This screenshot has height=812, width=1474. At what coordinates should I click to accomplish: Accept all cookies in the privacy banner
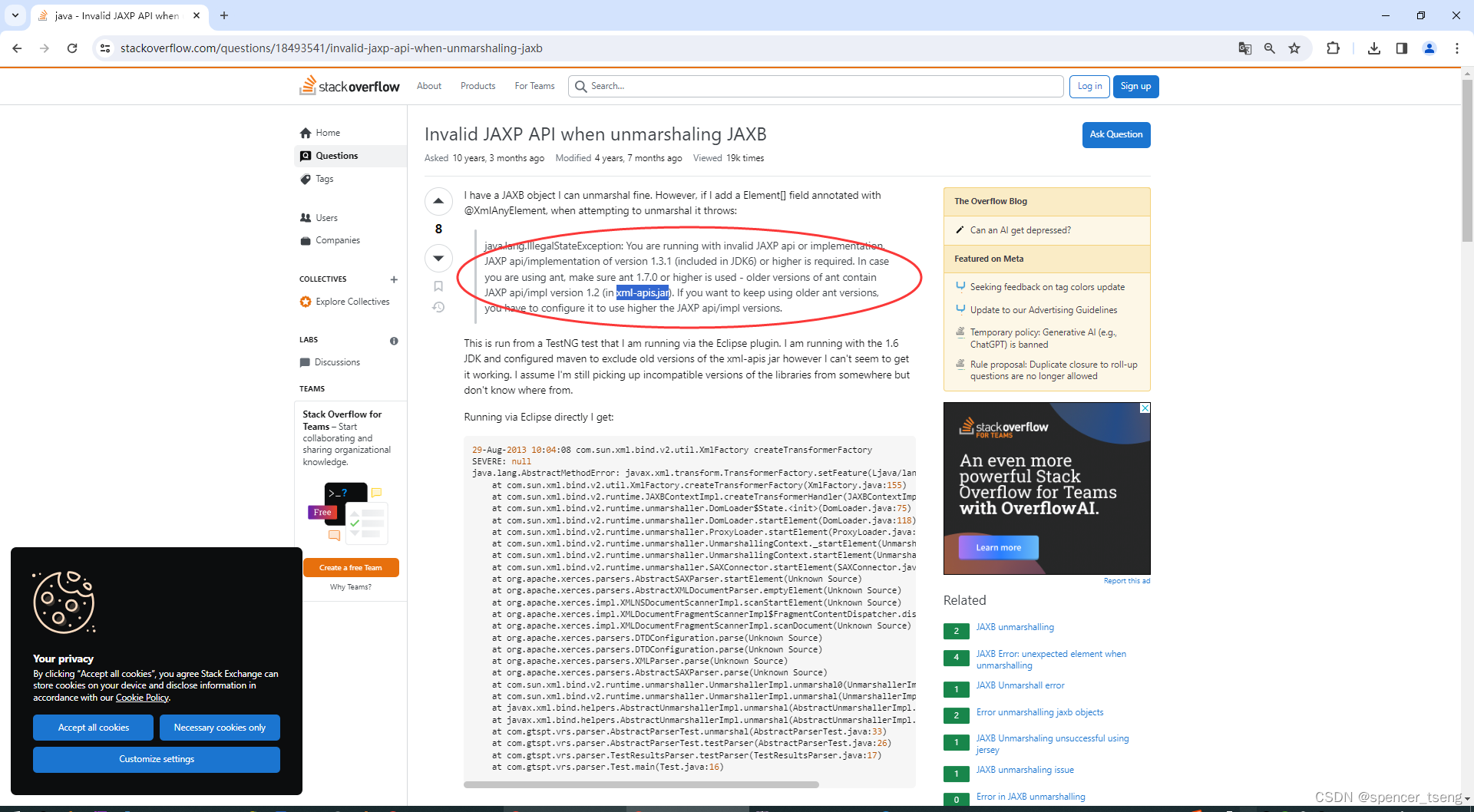tap(93, 727)
